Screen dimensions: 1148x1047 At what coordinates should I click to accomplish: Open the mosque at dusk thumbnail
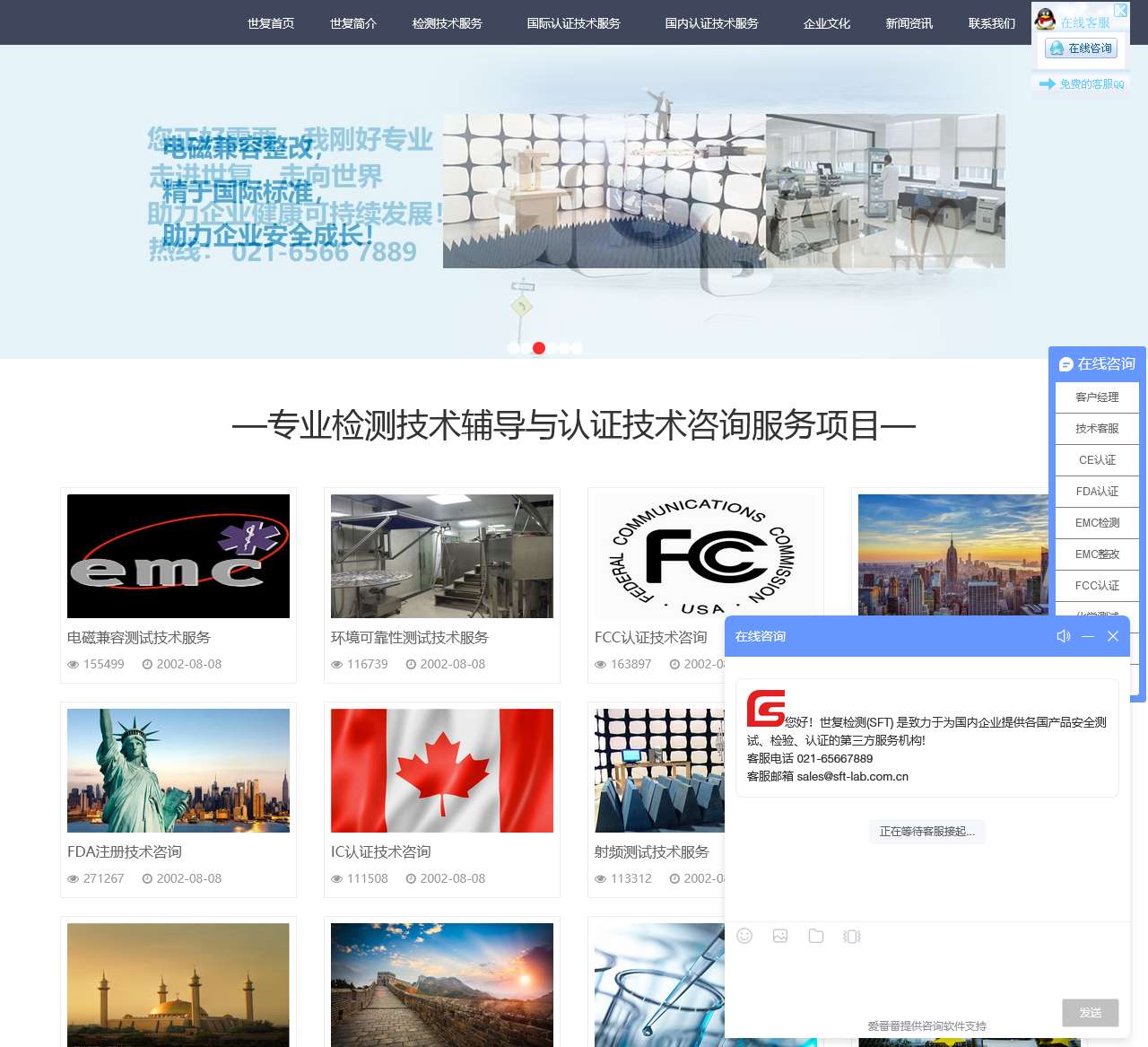coord(178,985)
